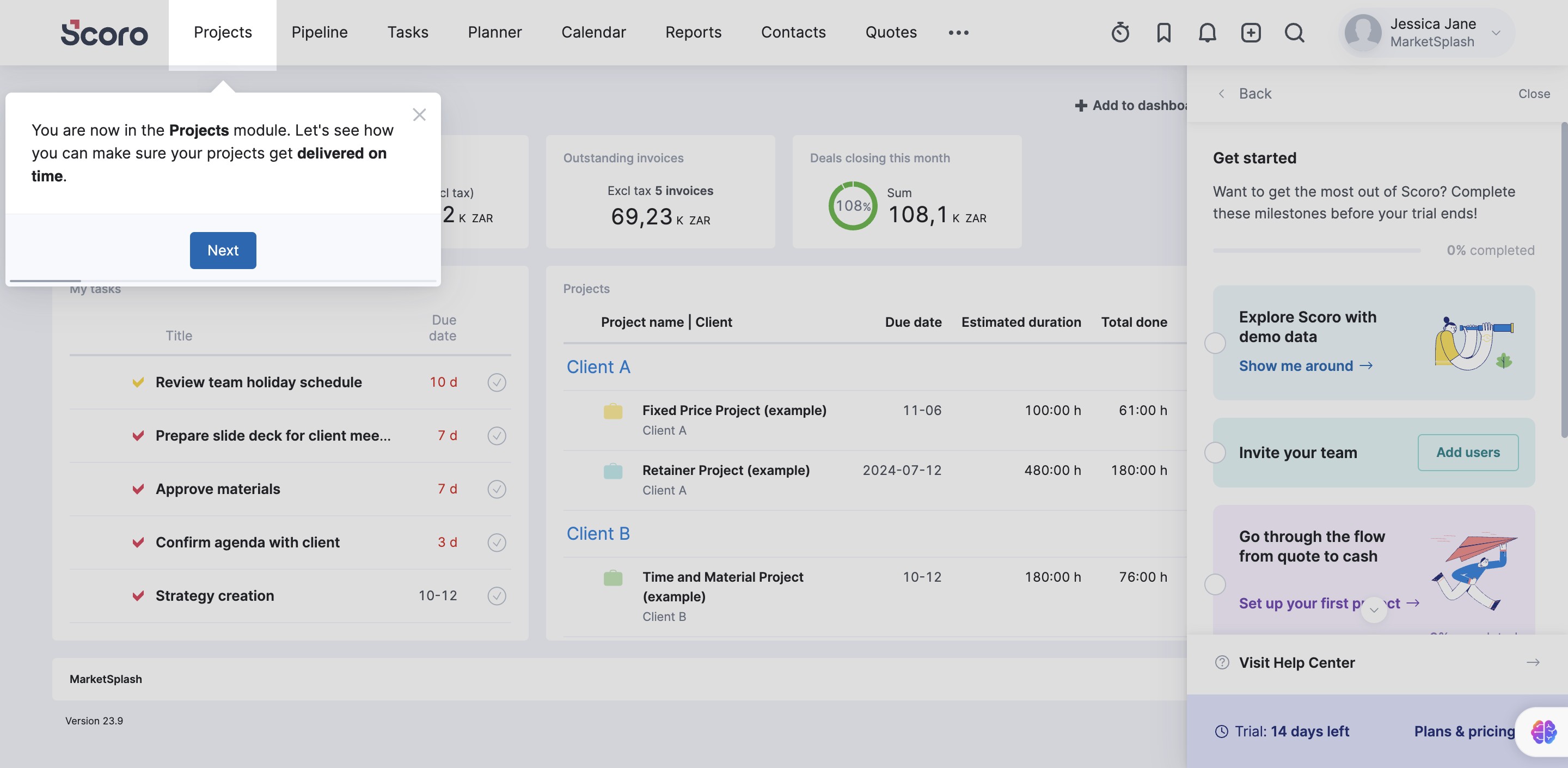Screen dimensions: 1568x768
Task: Click the 0% completed progress bar
Action: pyautogui.click(x=1316, y=251)
